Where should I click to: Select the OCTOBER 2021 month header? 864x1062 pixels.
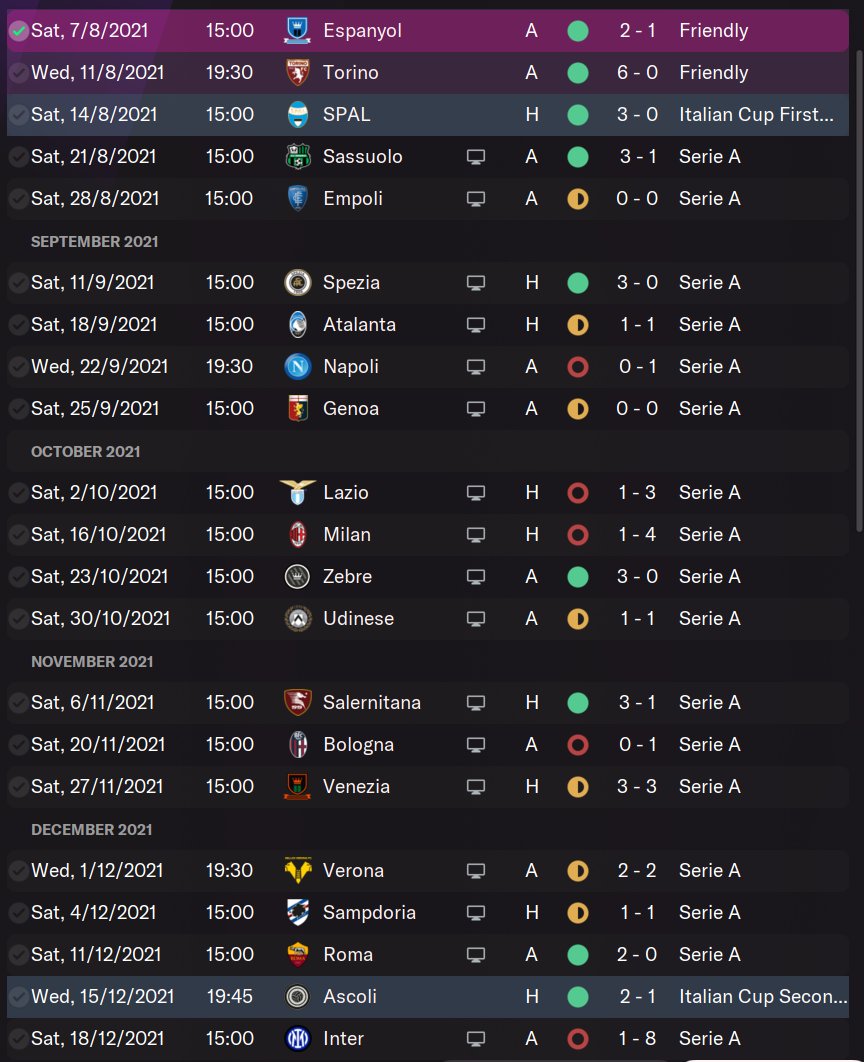pos(86,452)
